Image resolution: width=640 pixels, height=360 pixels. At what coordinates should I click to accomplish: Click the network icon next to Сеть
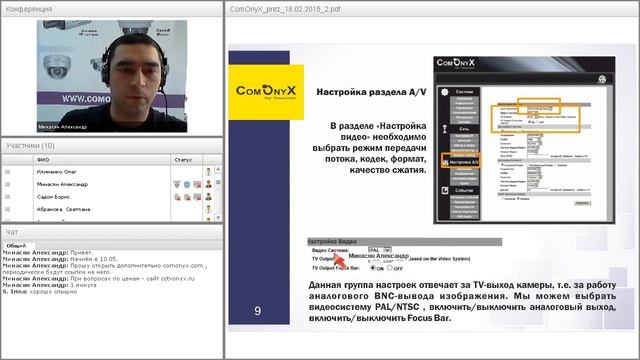pyautogui.click(x=444, y=129)
